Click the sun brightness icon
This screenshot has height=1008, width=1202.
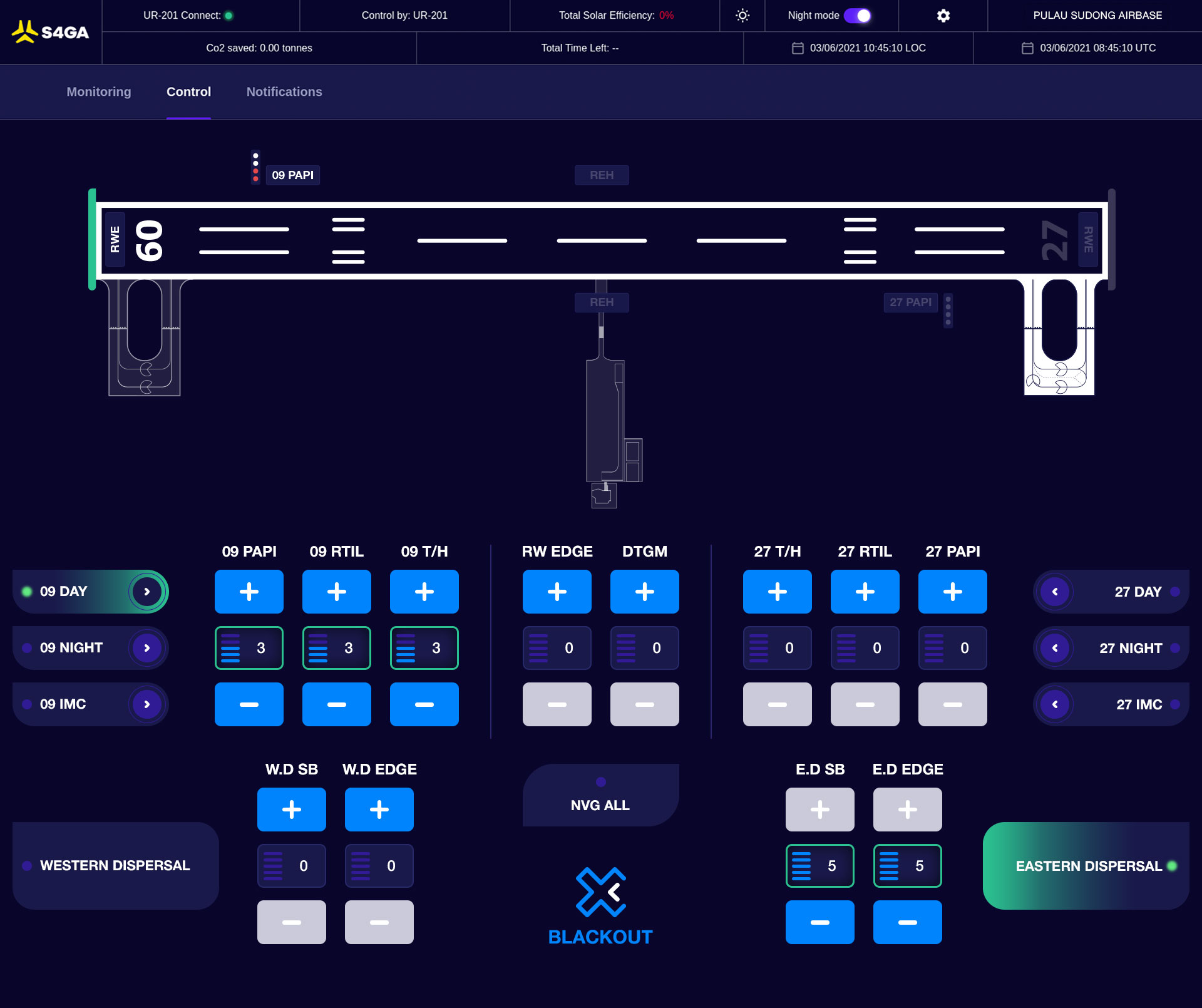(x=742, y=16)
